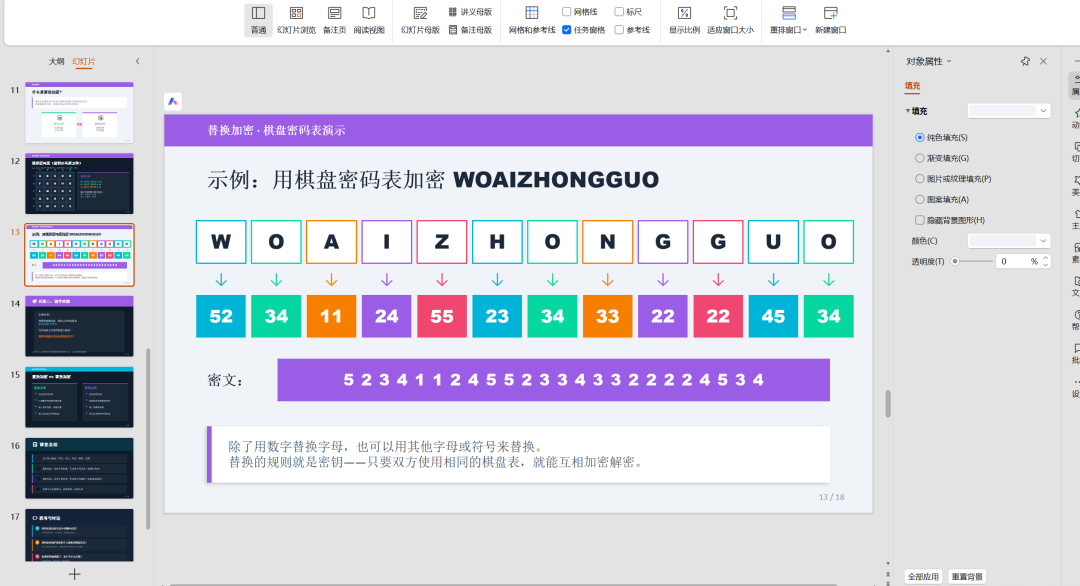Collapse the slide thumbnail pane chevron
Viewport: 1080px width, 586px height.
[138, 61]
